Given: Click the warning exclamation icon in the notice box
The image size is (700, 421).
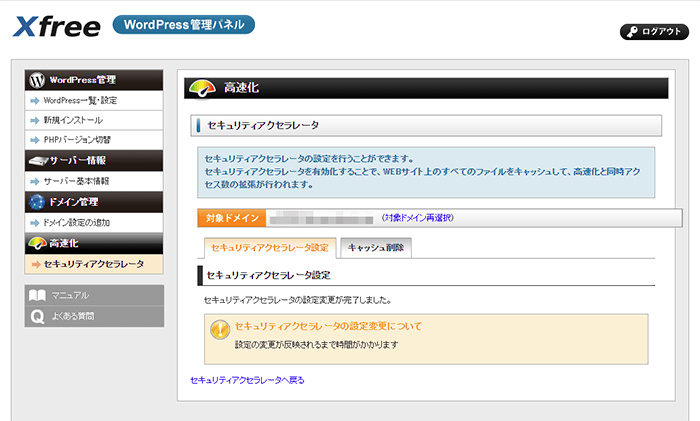Looking at the screenshot, I should pyautogui.click(x=220, y=330).
